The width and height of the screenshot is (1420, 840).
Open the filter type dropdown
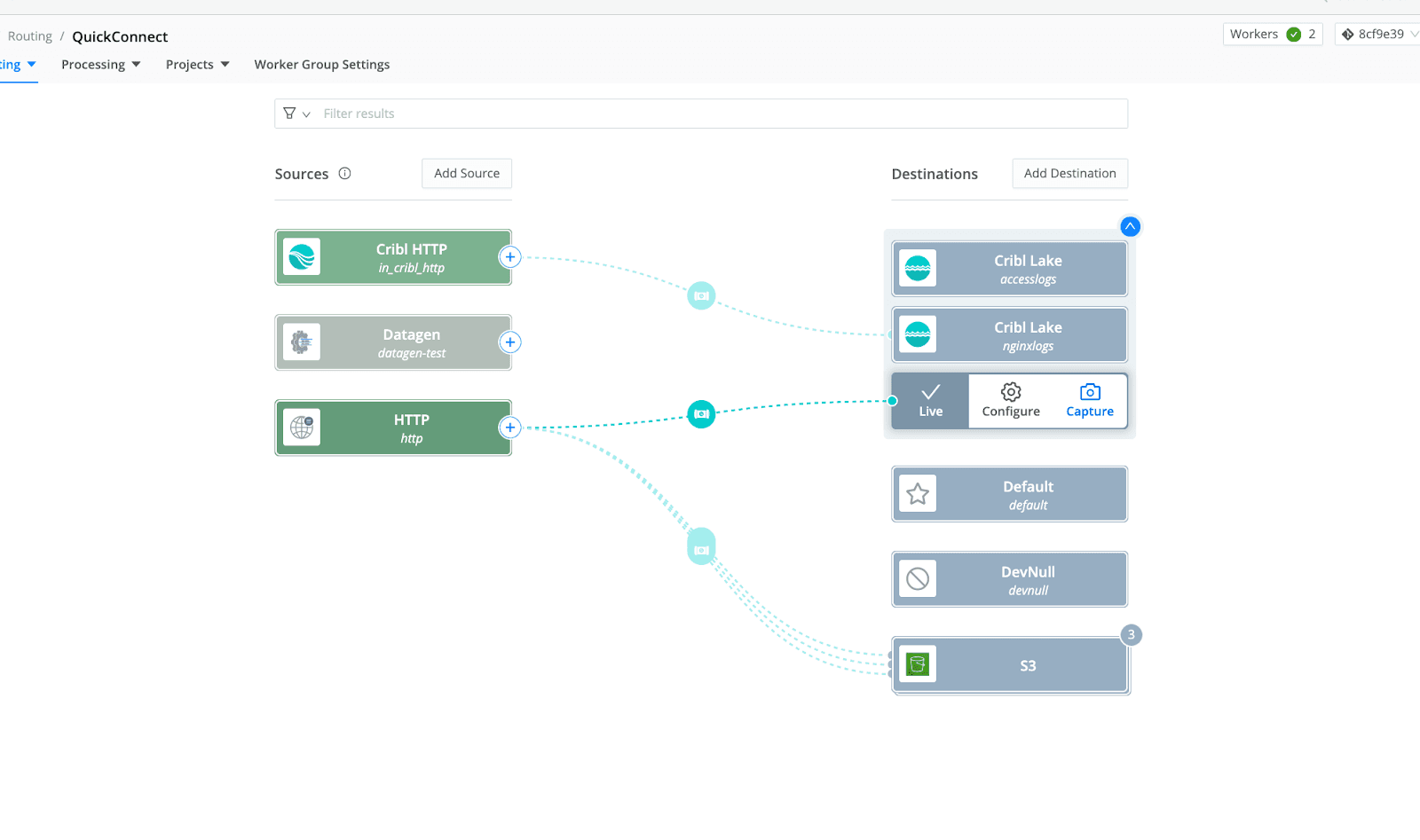[296, 114]
